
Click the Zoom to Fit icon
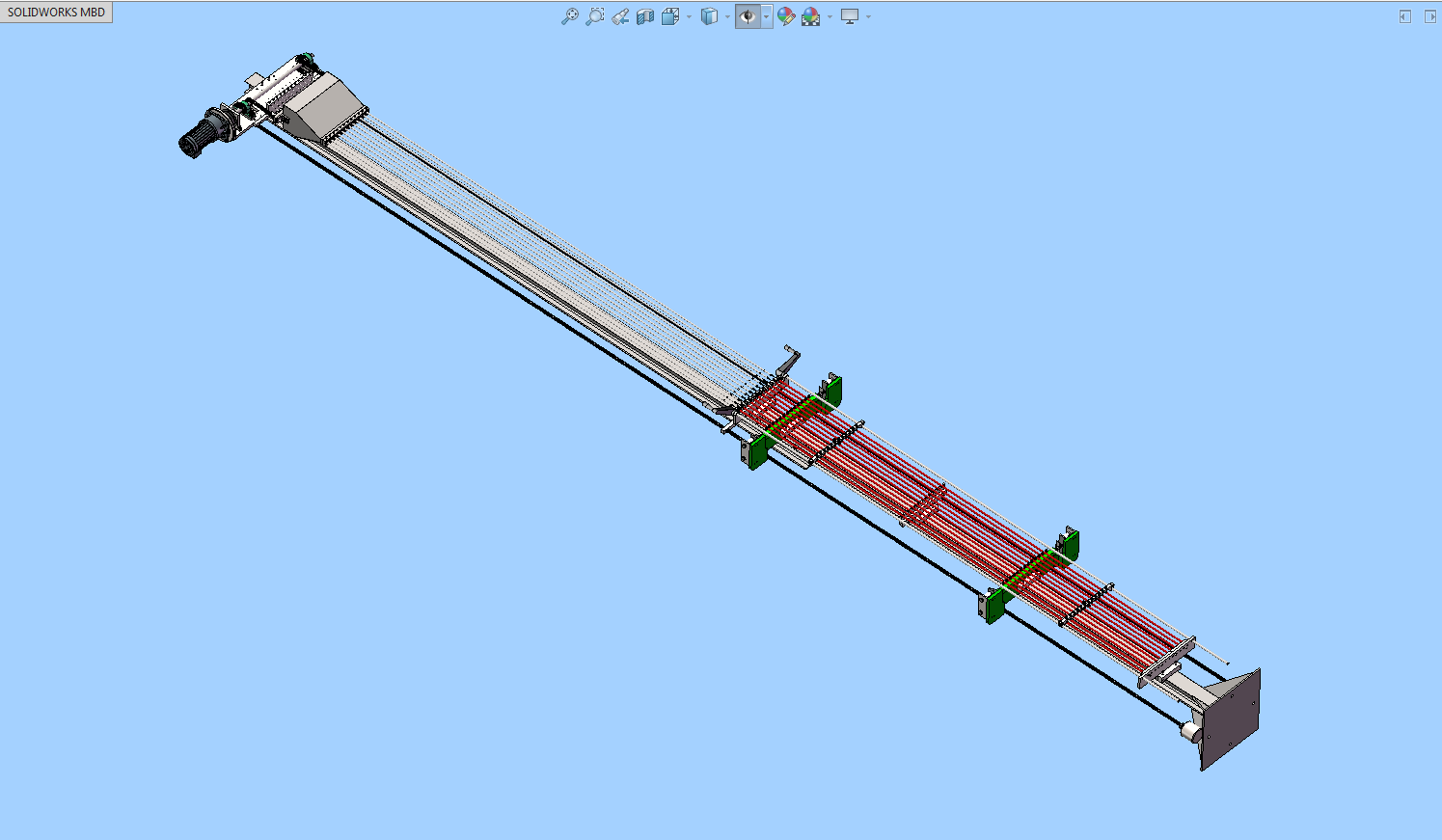tap(570, 16)
